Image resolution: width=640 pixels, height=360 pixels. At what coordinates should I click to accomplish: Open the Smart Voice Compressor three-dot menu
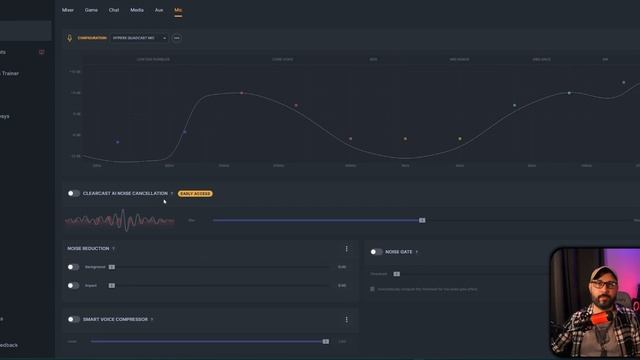coord(347,320)
